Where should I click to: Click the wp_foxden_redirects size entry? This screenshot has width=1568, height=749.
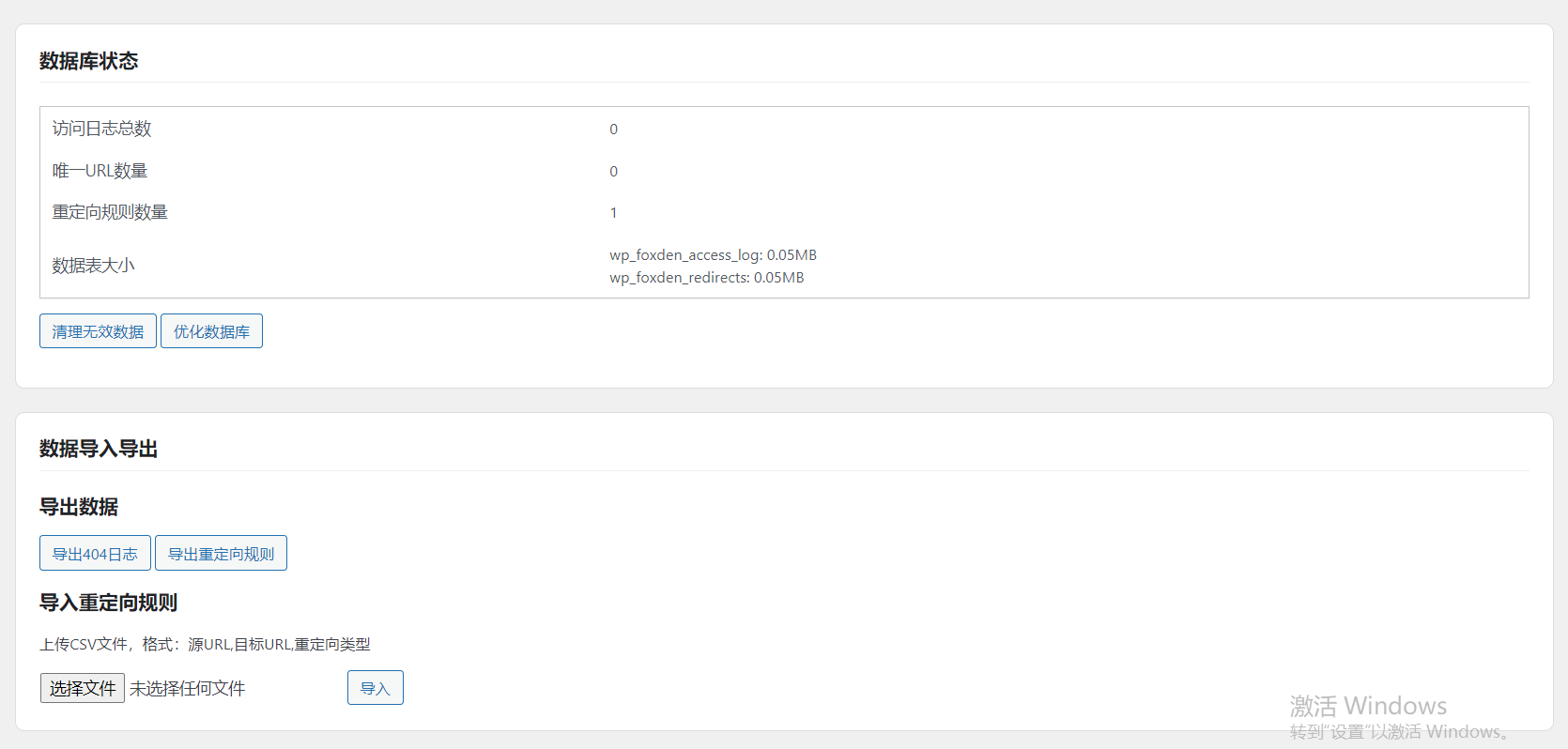[706, 278]
